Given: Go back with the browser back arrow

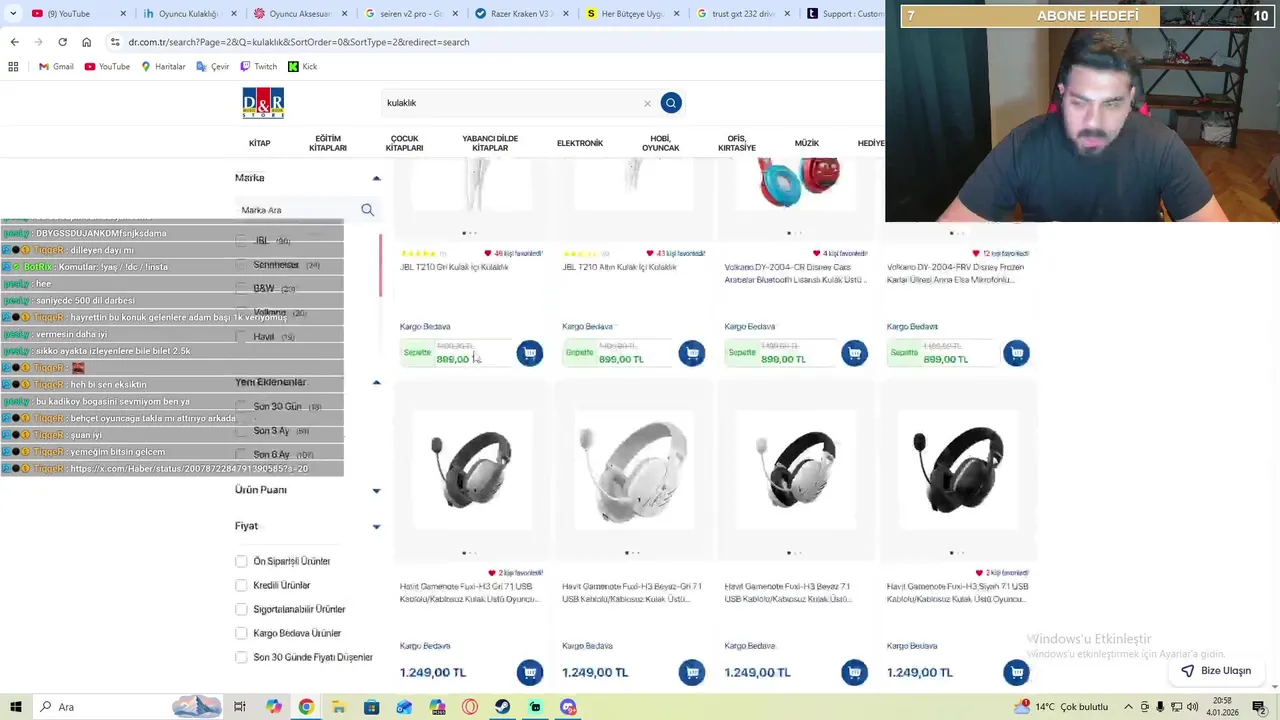Looking at the screenshot, I should pos(14,42).
